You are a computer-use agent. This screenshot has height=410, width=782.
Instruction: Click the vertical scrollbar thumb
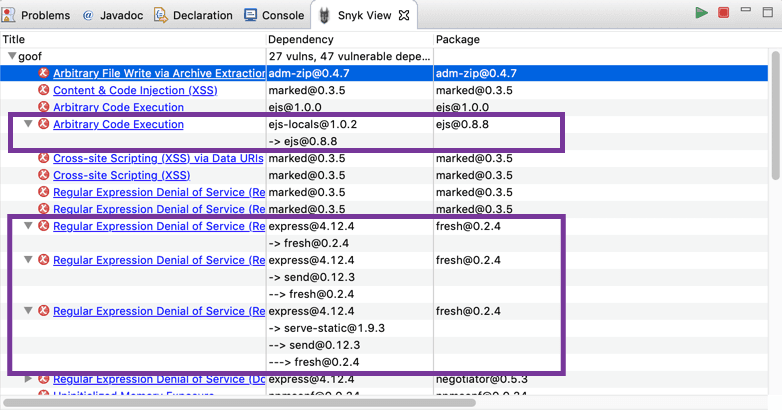776,115
